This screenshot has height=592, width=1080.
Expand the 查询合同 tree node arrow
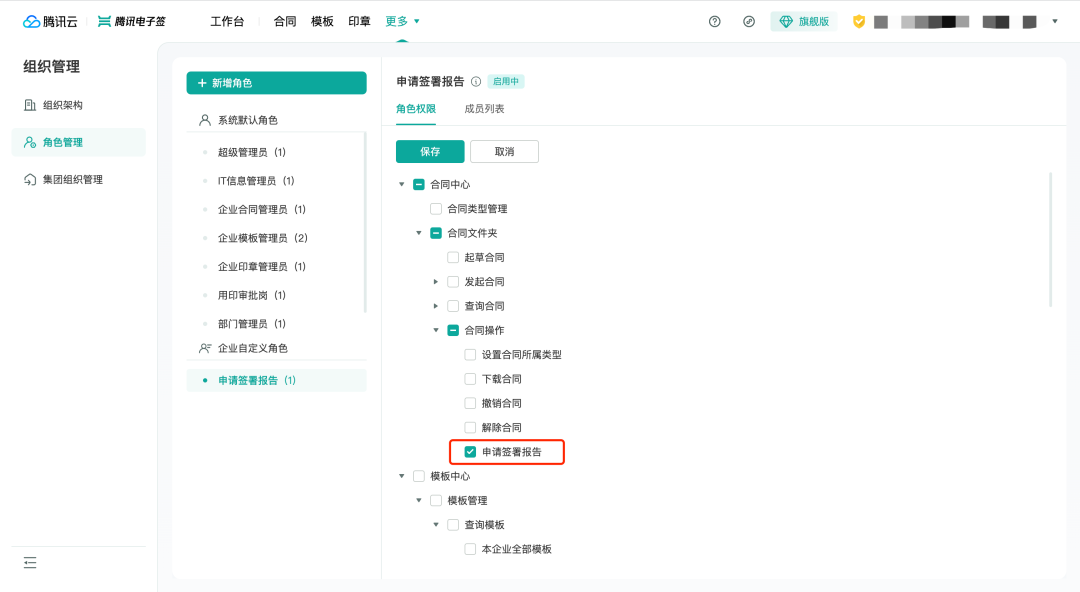click(436, 305)
